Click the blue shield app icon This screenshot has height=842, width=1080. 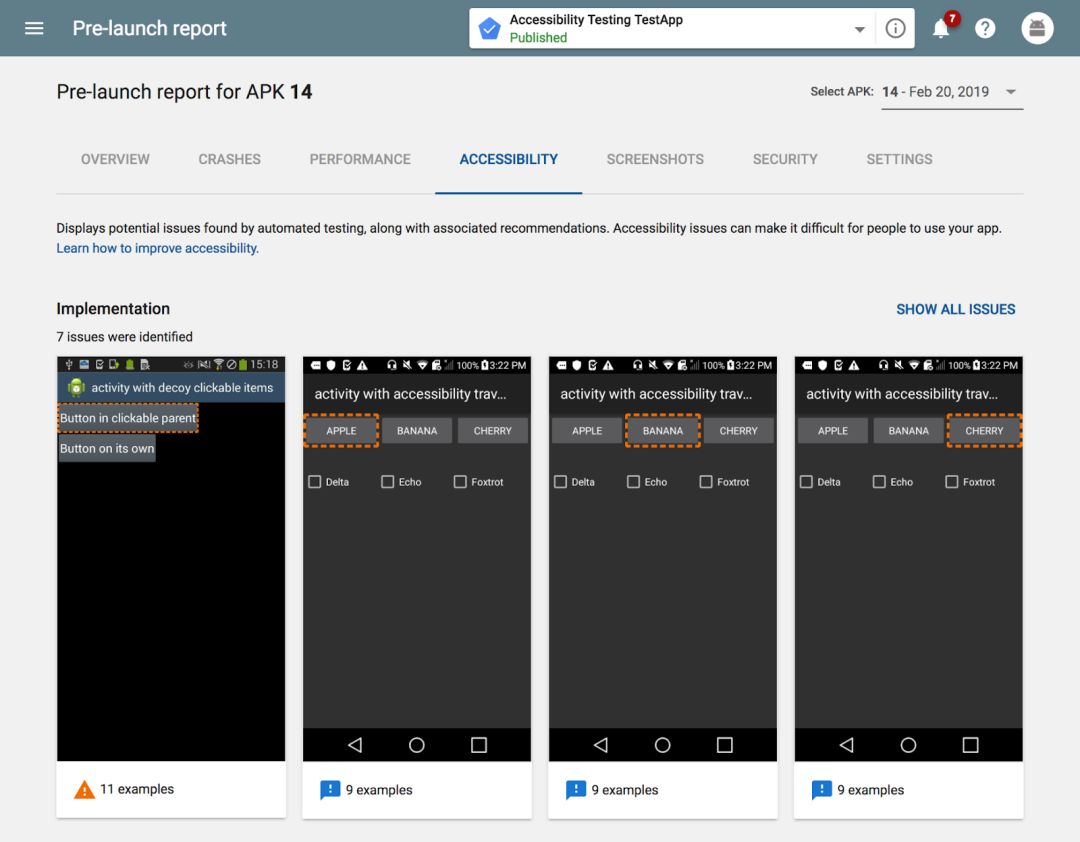click(490, 29)
